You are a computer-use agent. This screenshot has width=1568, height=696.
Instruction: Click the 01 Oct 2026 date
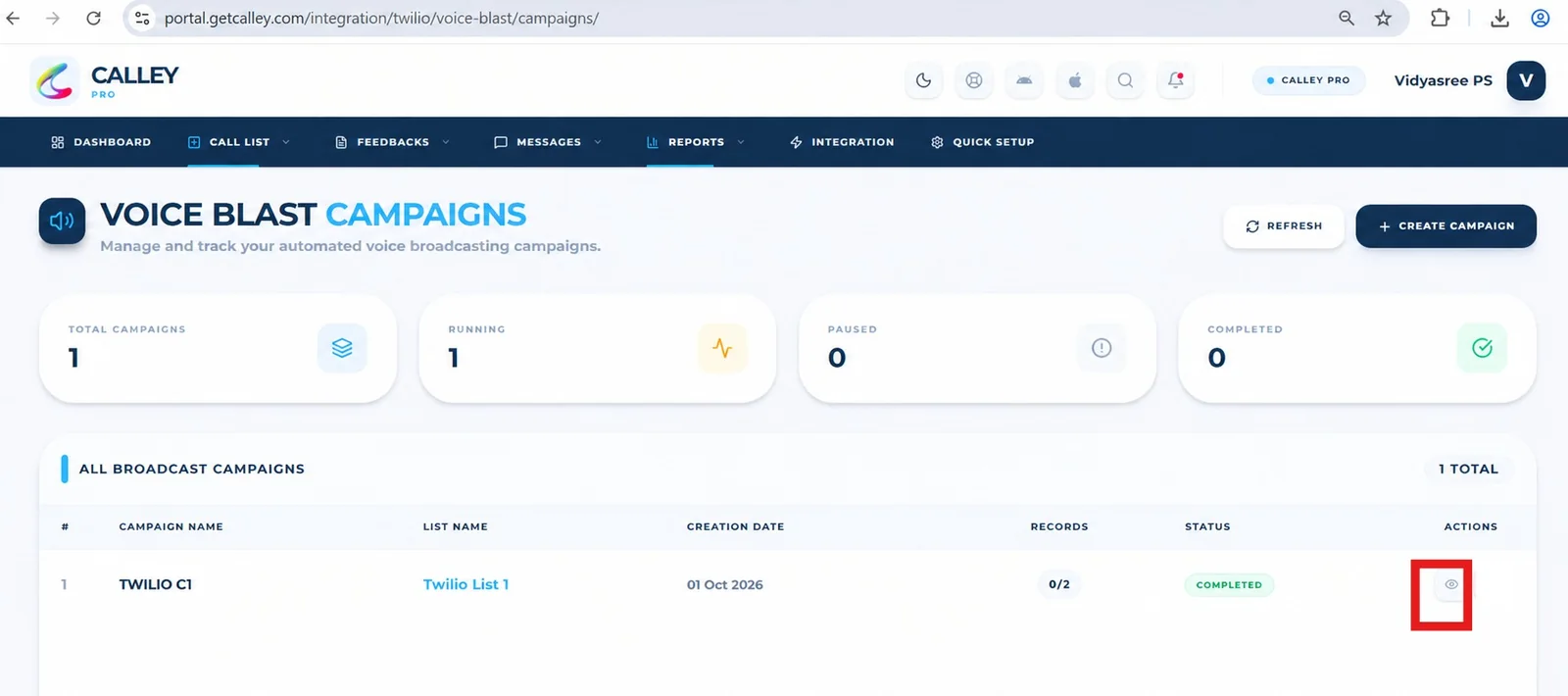click(724, 585)
